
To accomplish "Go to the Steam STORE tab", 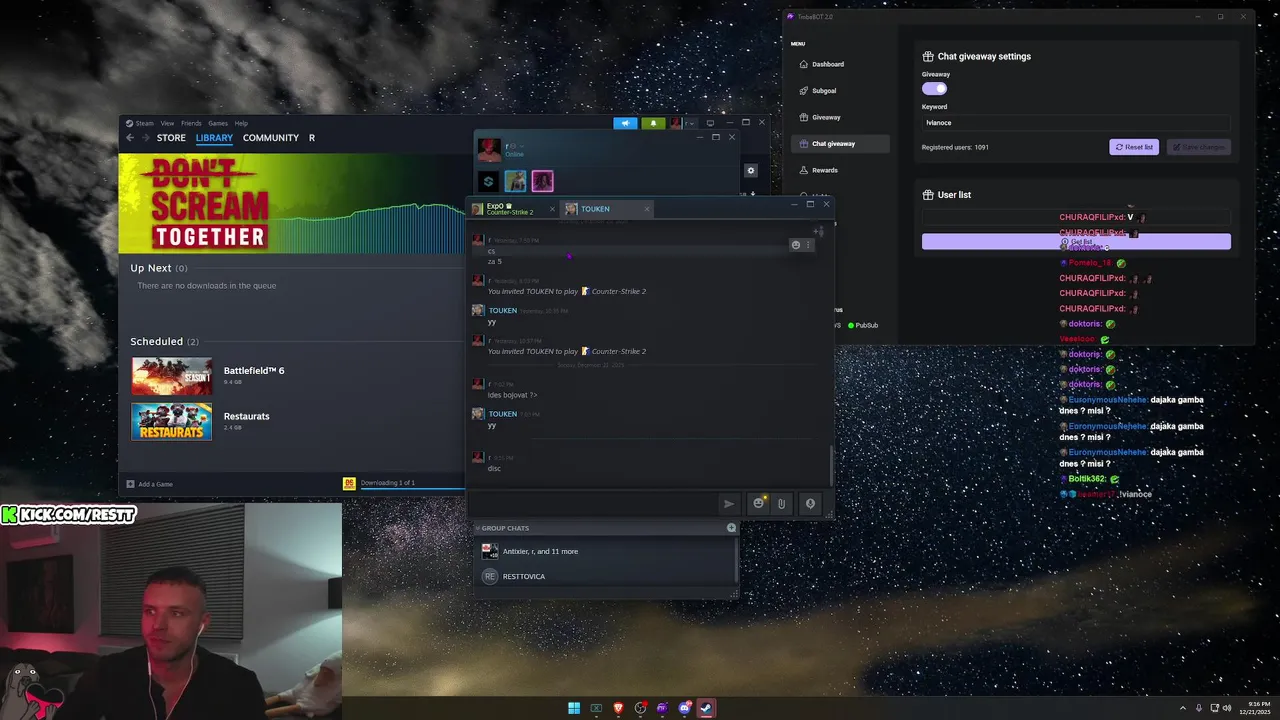I will point(171,138).
